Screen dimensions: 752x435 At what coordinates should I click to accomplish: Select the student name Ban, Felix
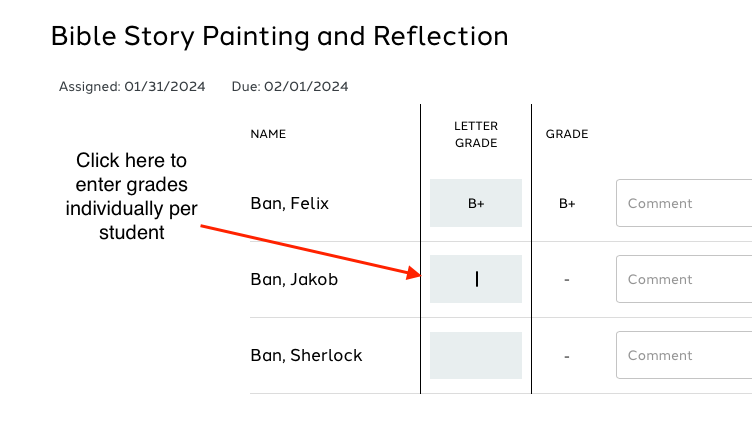click(x=290, y=203)
